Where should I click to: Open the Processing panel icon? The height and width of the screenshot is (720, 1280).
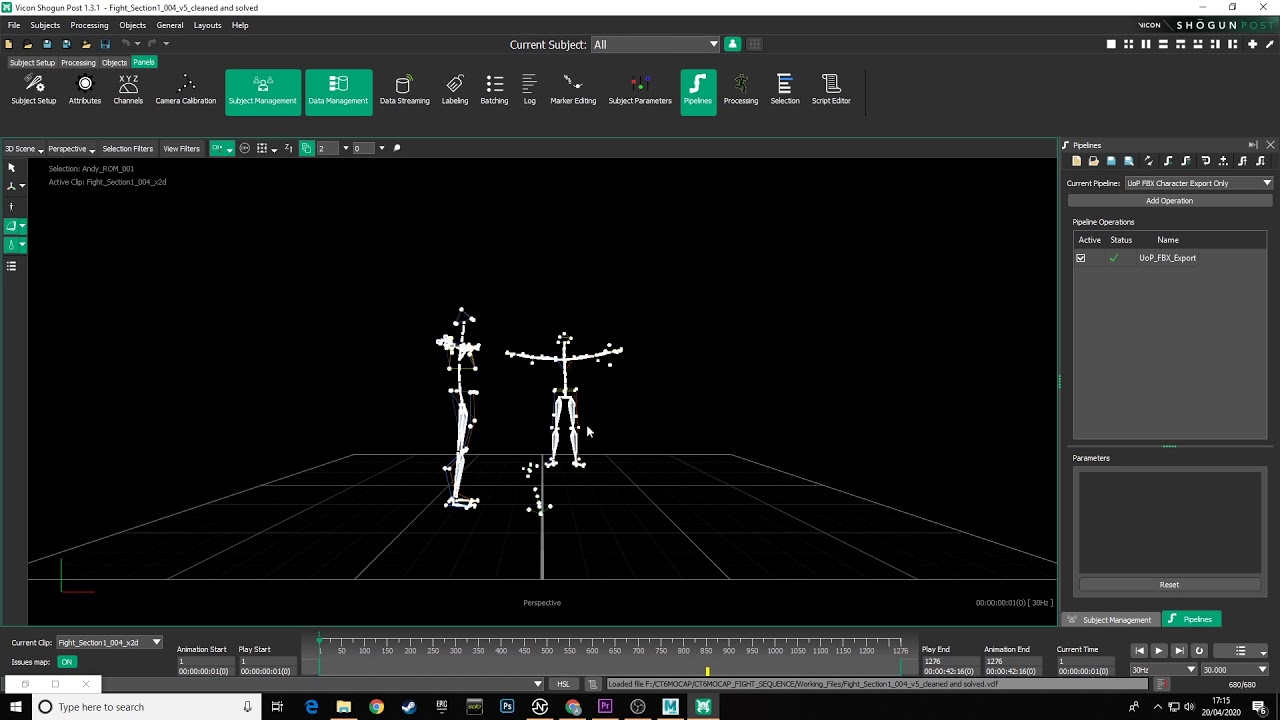click(x=741, y=90)
